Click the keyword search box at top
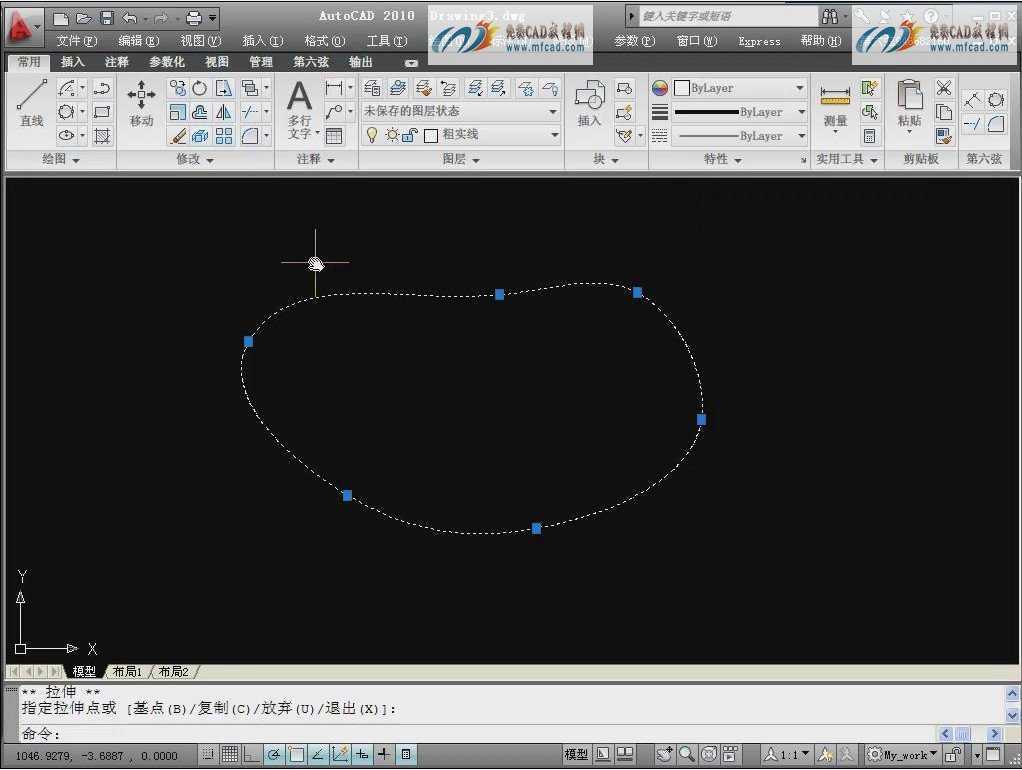Viewport: 1022px width, 770px height. [x=727, y=16]
